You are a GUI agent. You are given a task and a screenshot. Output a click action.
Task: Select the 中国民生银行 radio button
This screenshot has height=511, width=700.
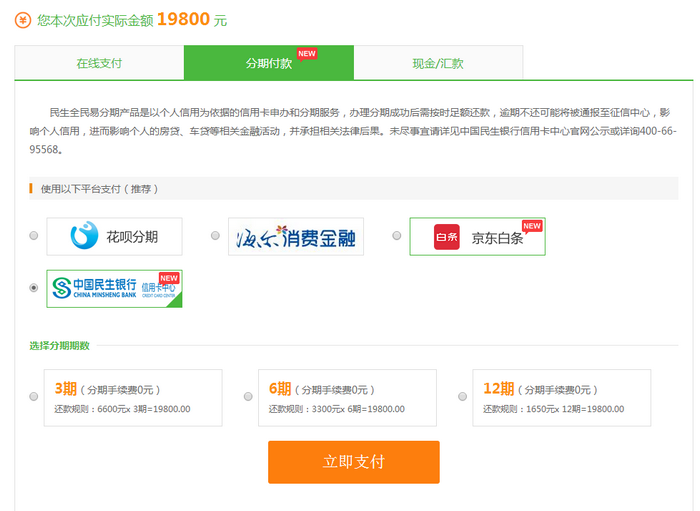click(x=34, y=288)
